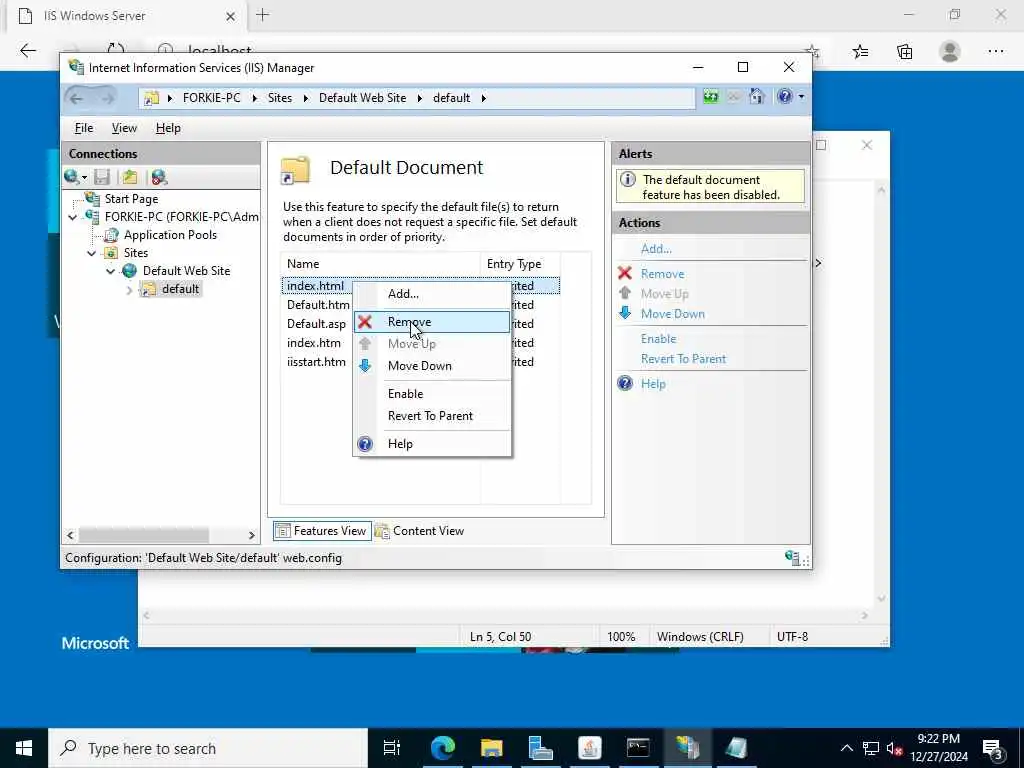Choose Add... in the context menu
The width and height of the screenshot is (1024, 768).
tap(403, 294)
